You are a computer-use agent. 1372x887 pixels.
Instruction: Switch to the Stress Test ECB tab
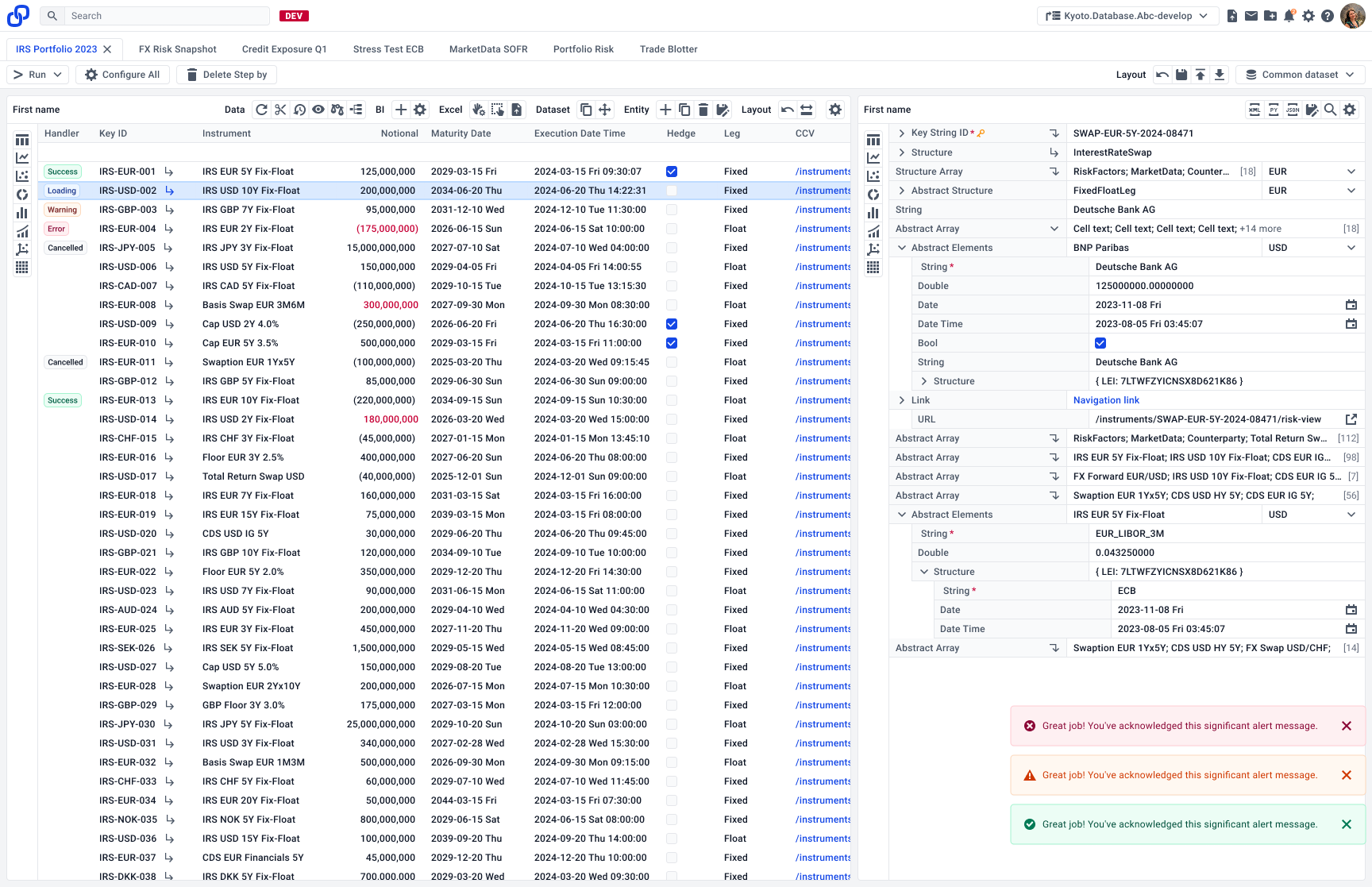click(x=388, y=49)
